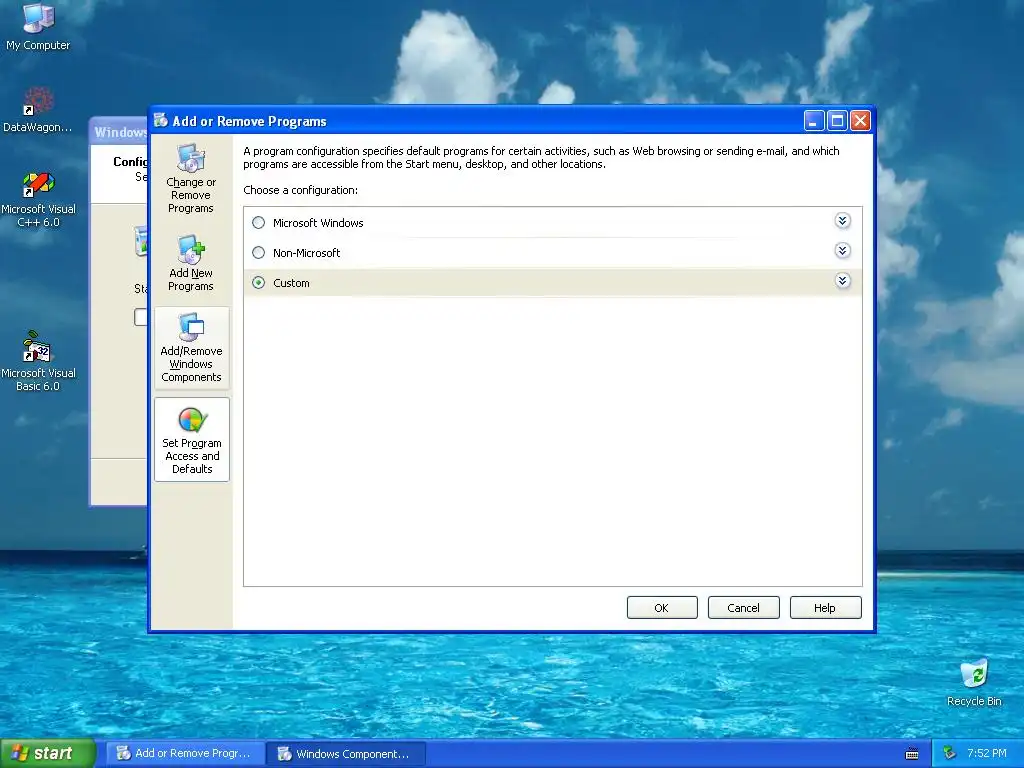Maximize the Add or Remove Programs window
The width and height of the screenshot is (1024, 768).
(837, 121)
